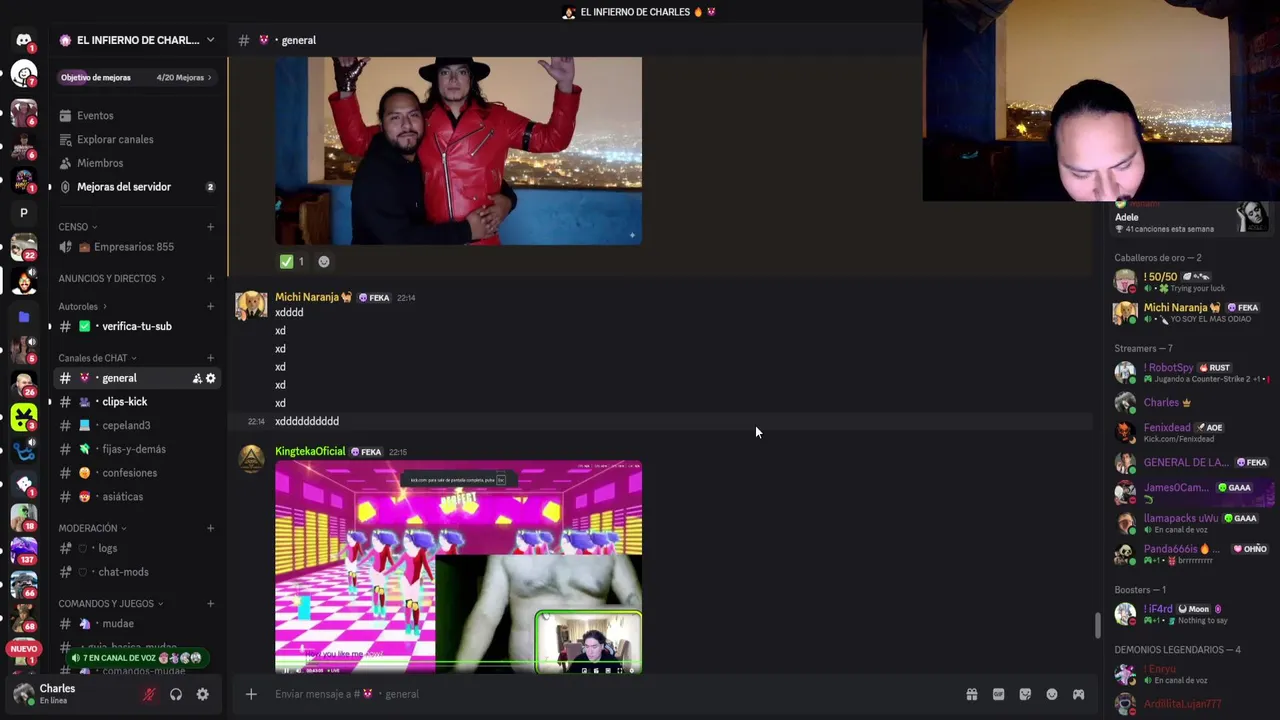Collapse COMANDOS Y JUEGOS category
This screenshot has width=1280, height=720.
tap(110, 604)
